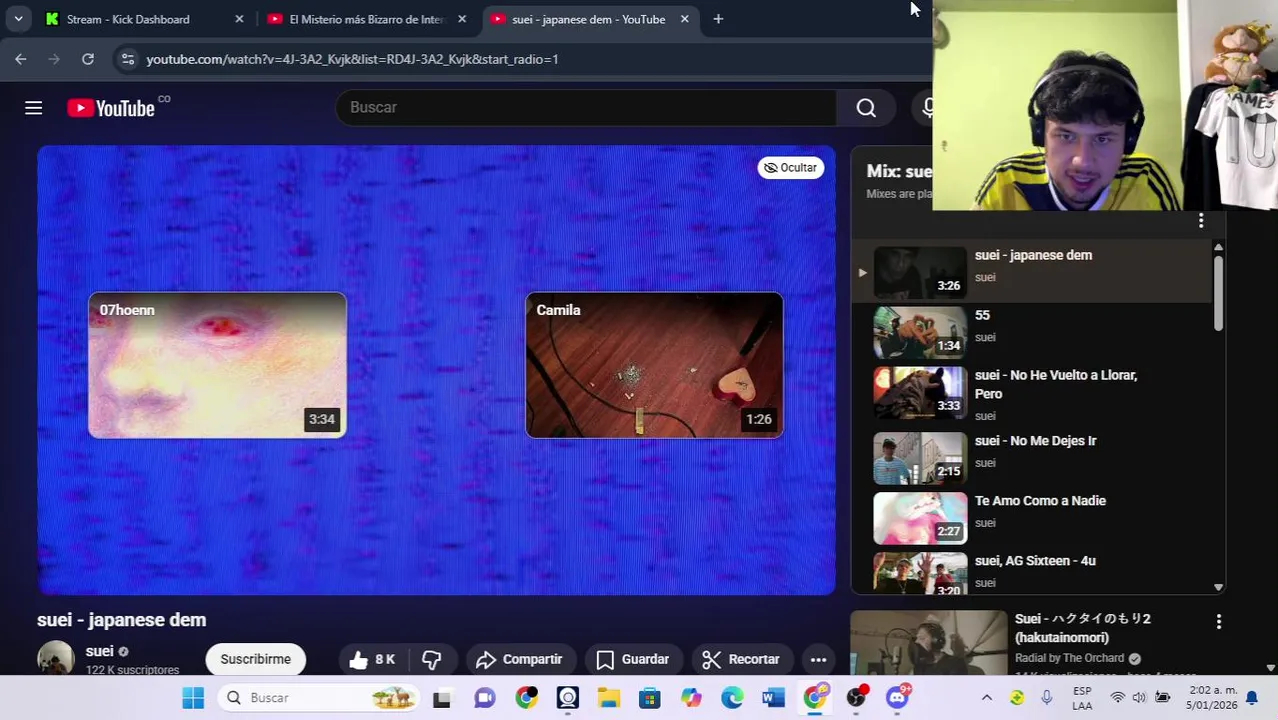Open Task View on the taskbar
This screenshot has width=1278, height=720.
(x=442, y=698)
